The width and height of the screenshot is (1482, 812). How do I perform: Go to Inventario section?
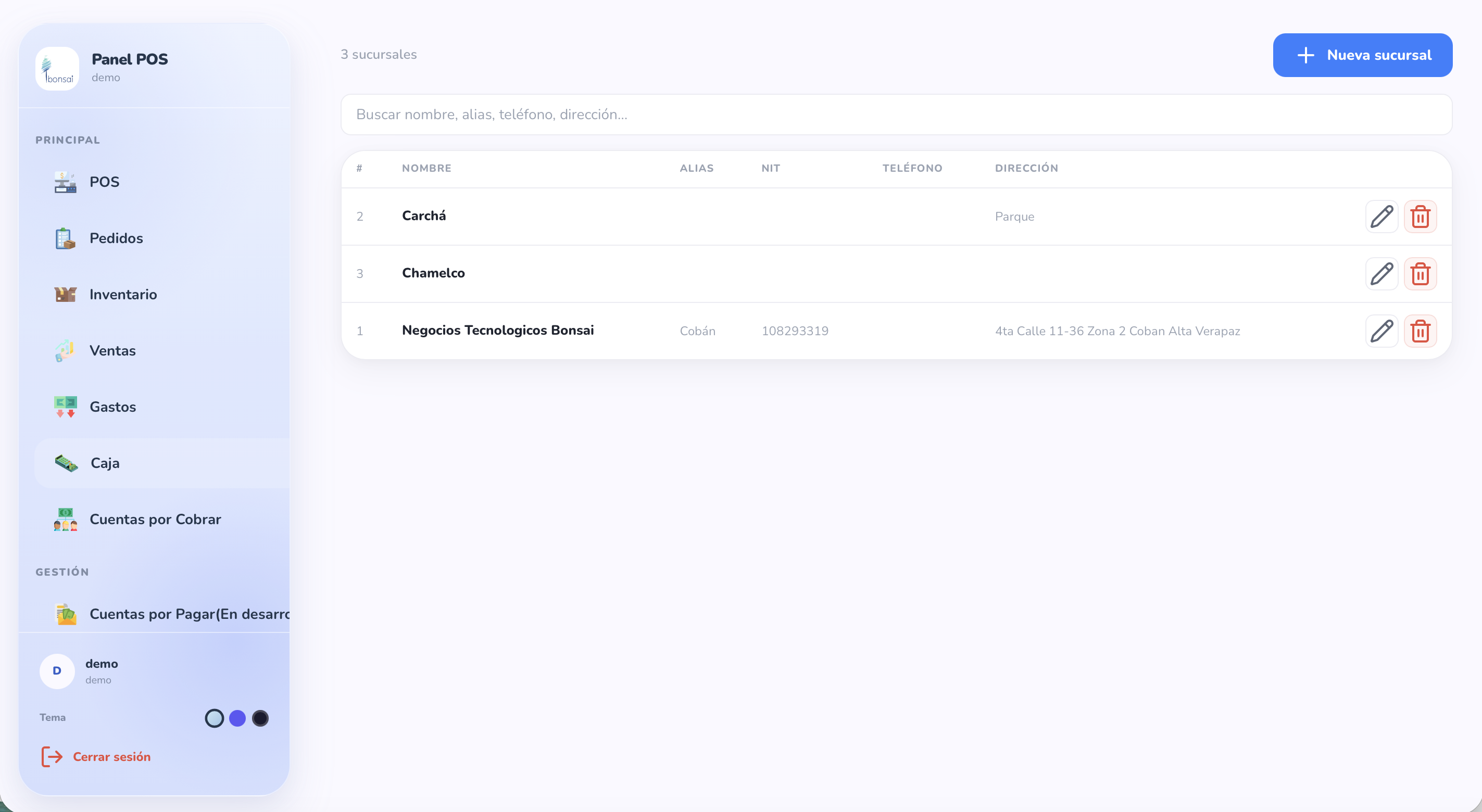click(122, 295)
